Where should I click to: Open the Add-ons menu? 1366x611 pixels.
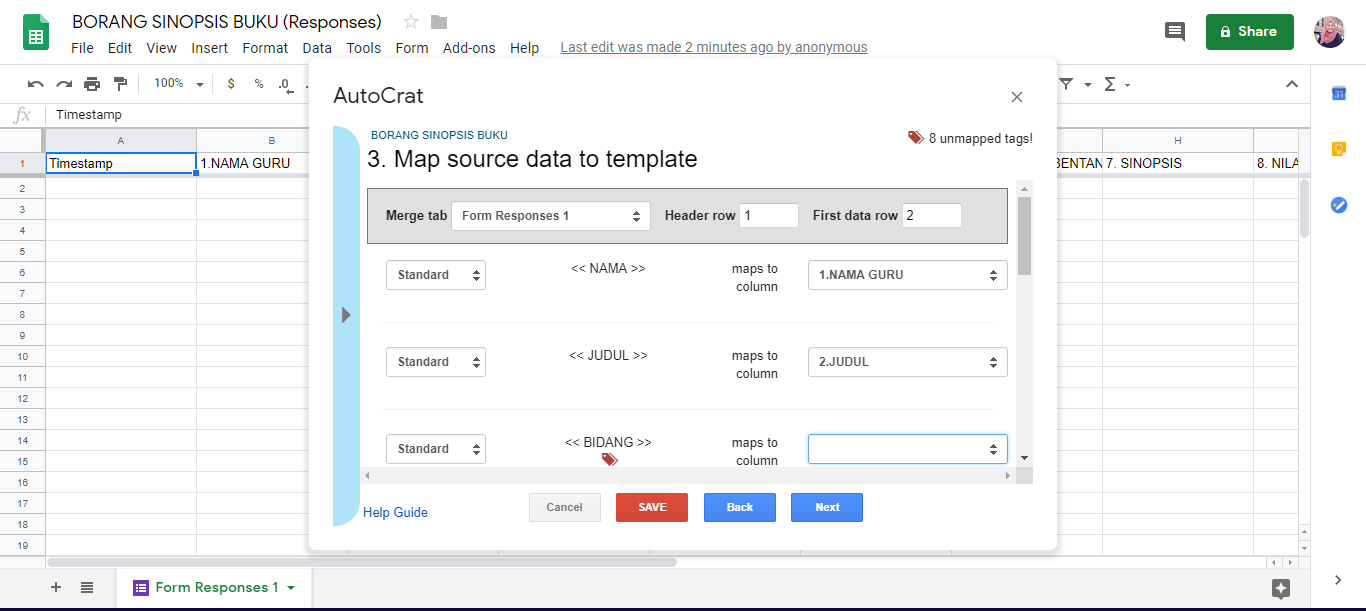click(469, 48)
